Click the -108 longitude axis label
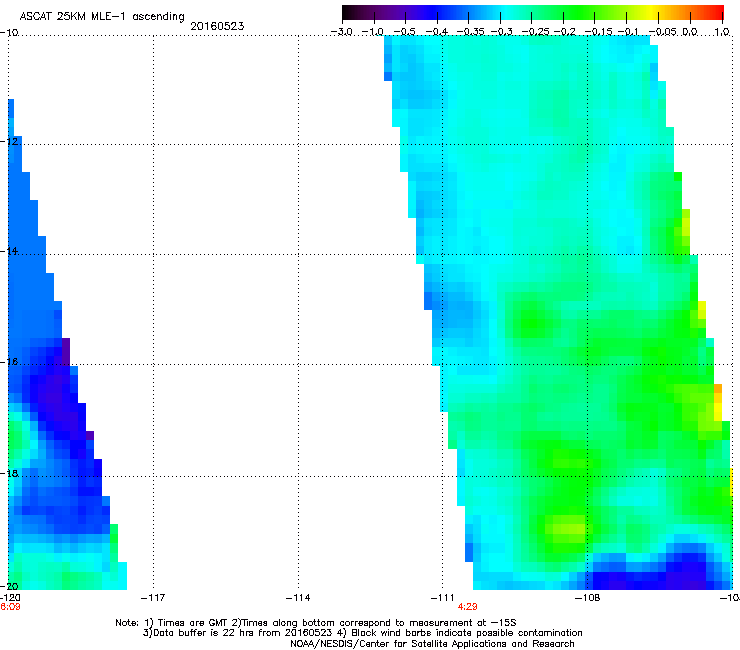 [x=587, y=598]
